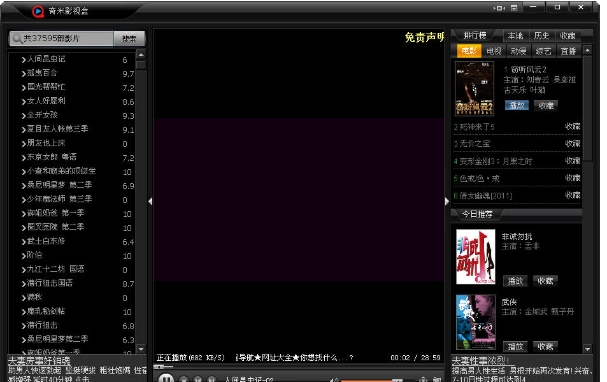Screen dimensions: 607x382
Task: Expand the 人间昆虫记 list entry chevron
Action: coord(24,60)
